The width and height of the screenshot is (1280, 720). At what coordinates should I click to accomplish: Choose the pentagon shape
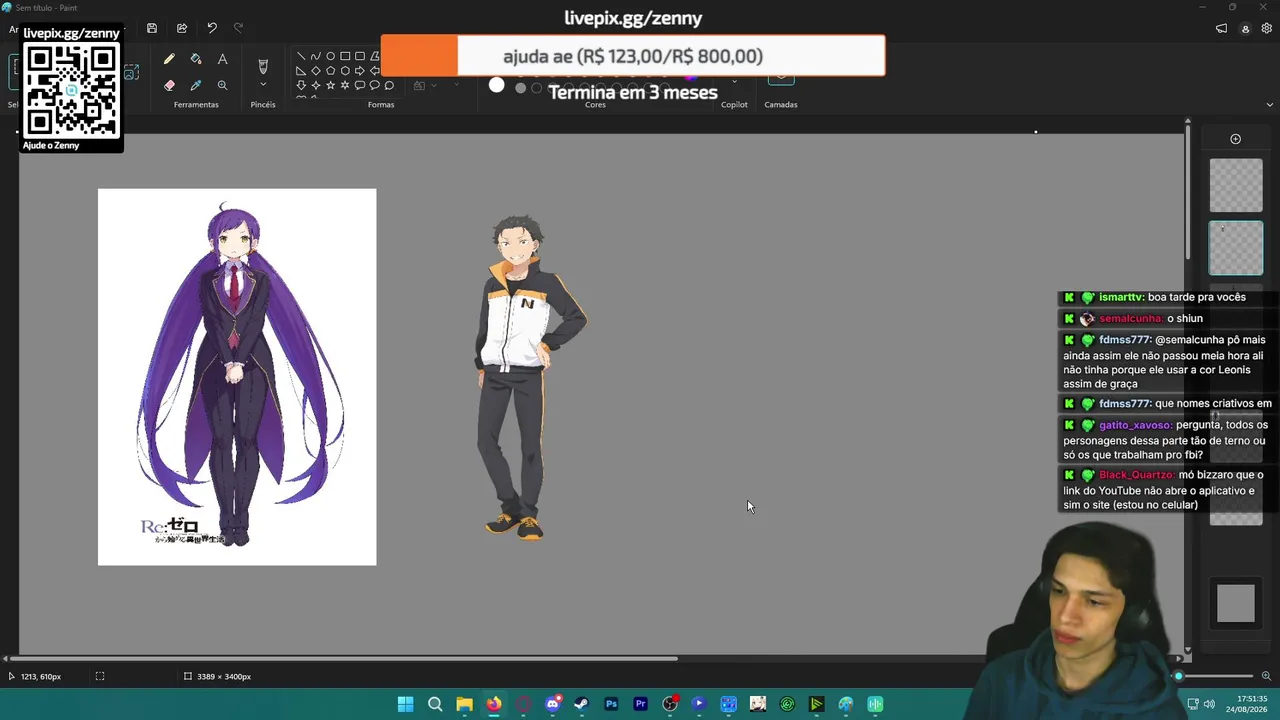(330, 71)
